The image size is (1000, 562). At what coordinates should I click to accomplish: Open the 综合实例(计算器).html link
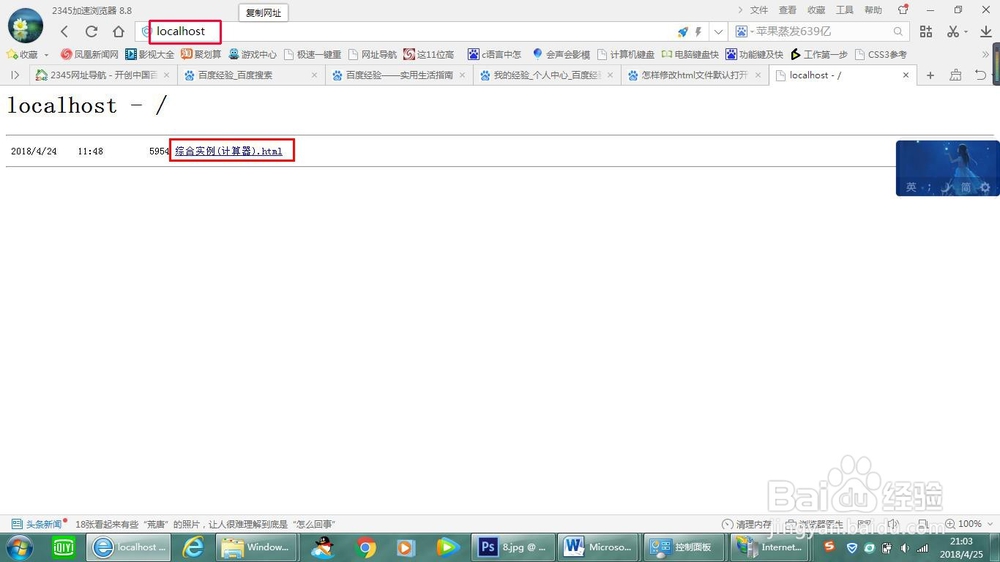229,151
